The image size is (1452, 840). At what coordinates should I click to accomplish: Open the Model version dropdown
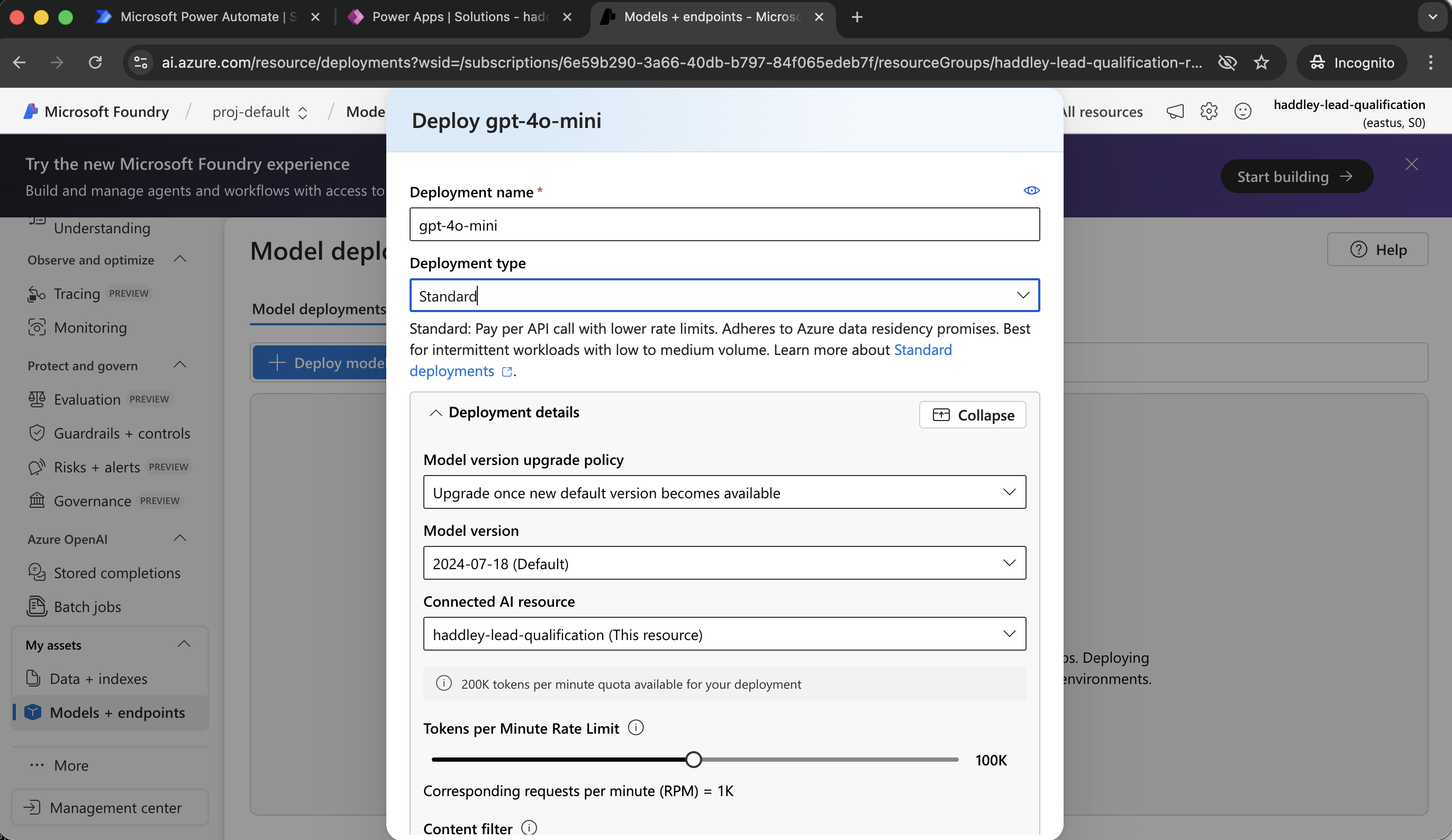tap(724, 563)
